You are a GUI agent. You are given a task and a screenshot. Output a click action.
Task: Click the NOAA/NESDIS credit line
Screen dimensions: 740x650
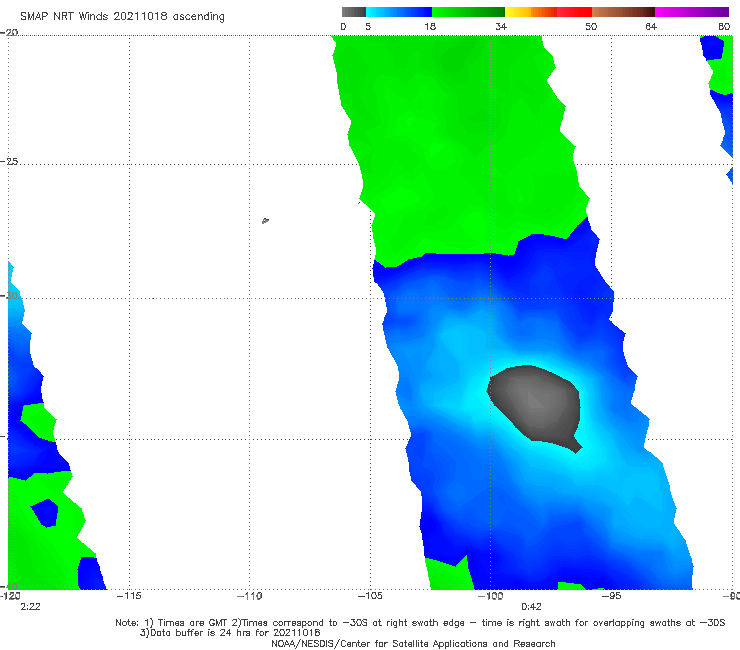tap(413, 643)
